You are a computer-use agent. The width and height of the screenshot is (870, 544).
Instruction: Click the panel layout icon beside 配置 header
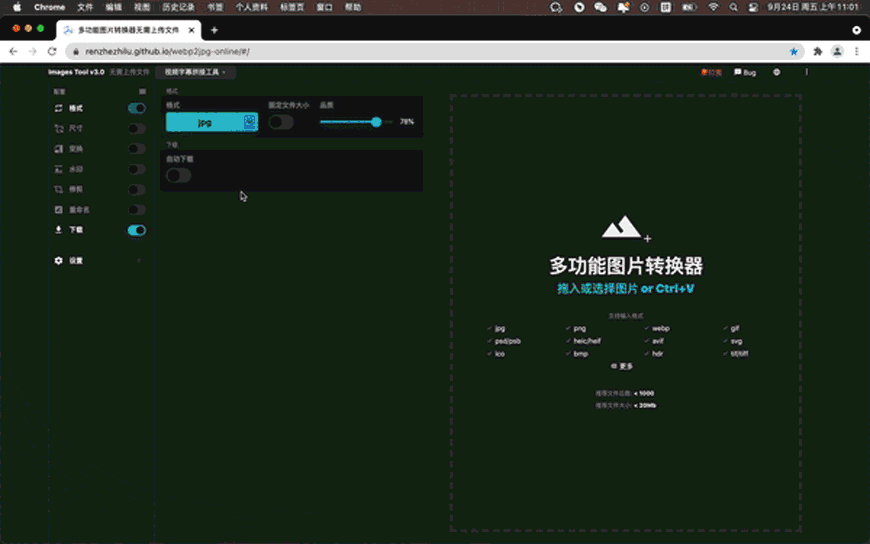[143, 92]
